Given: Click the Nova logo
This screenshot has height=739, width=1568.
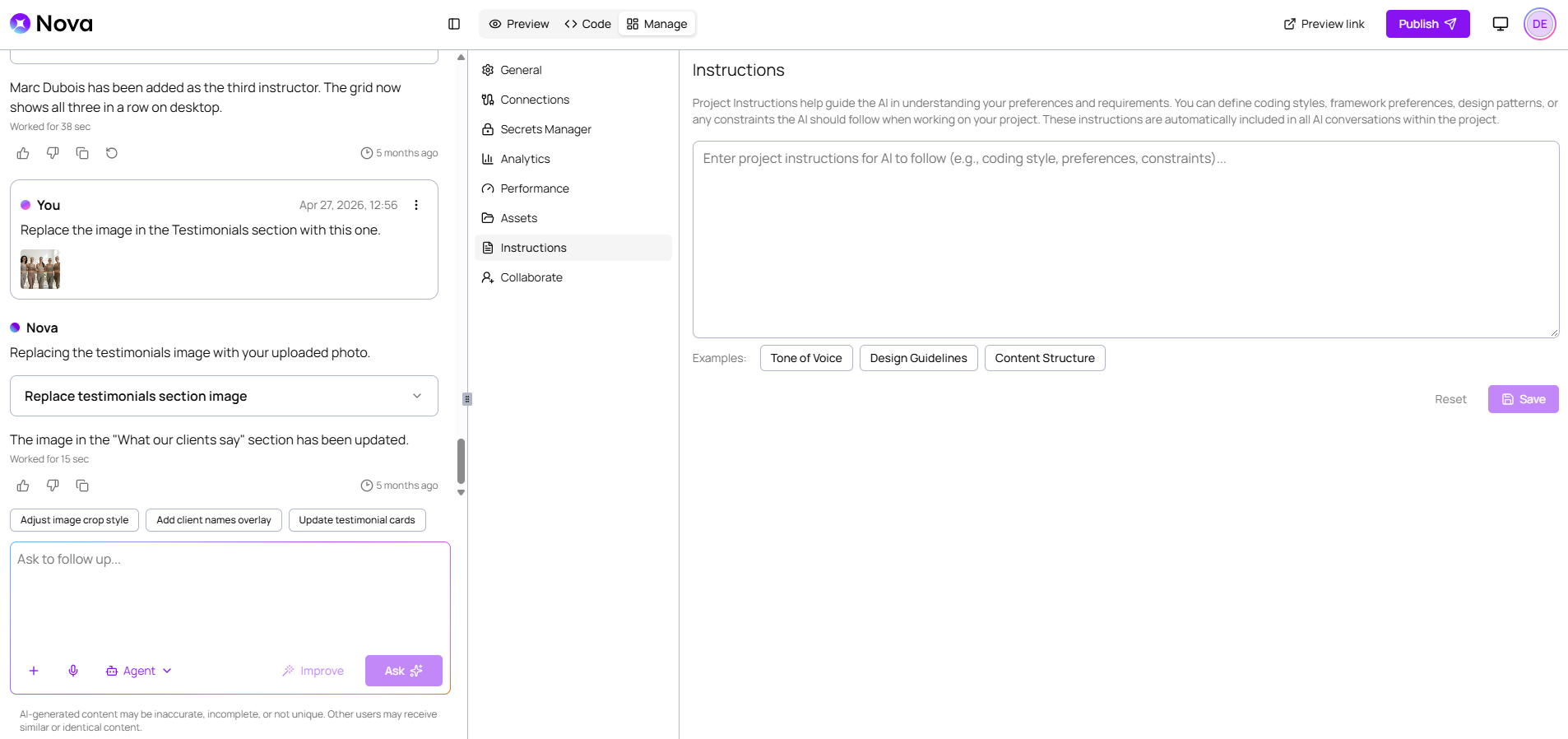Looking at the screenshot, I should (x=51, y=24).
